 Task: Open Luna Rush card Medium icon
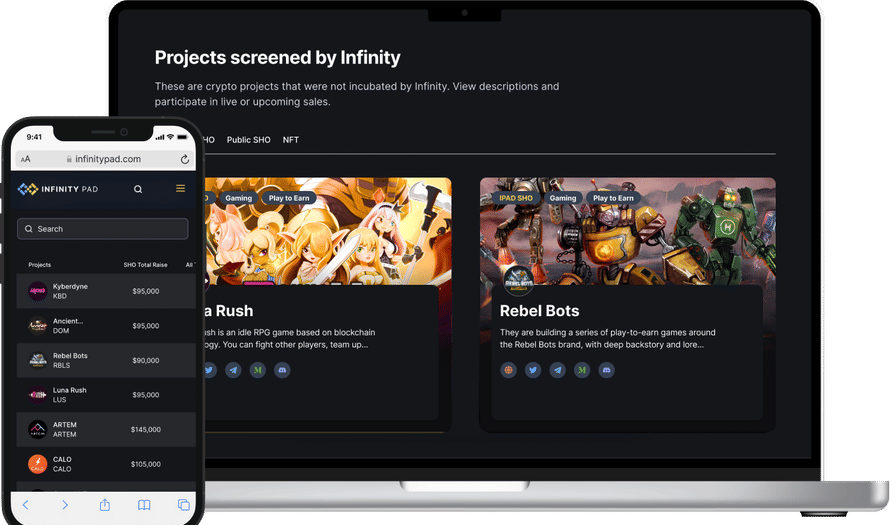[258, 370]
